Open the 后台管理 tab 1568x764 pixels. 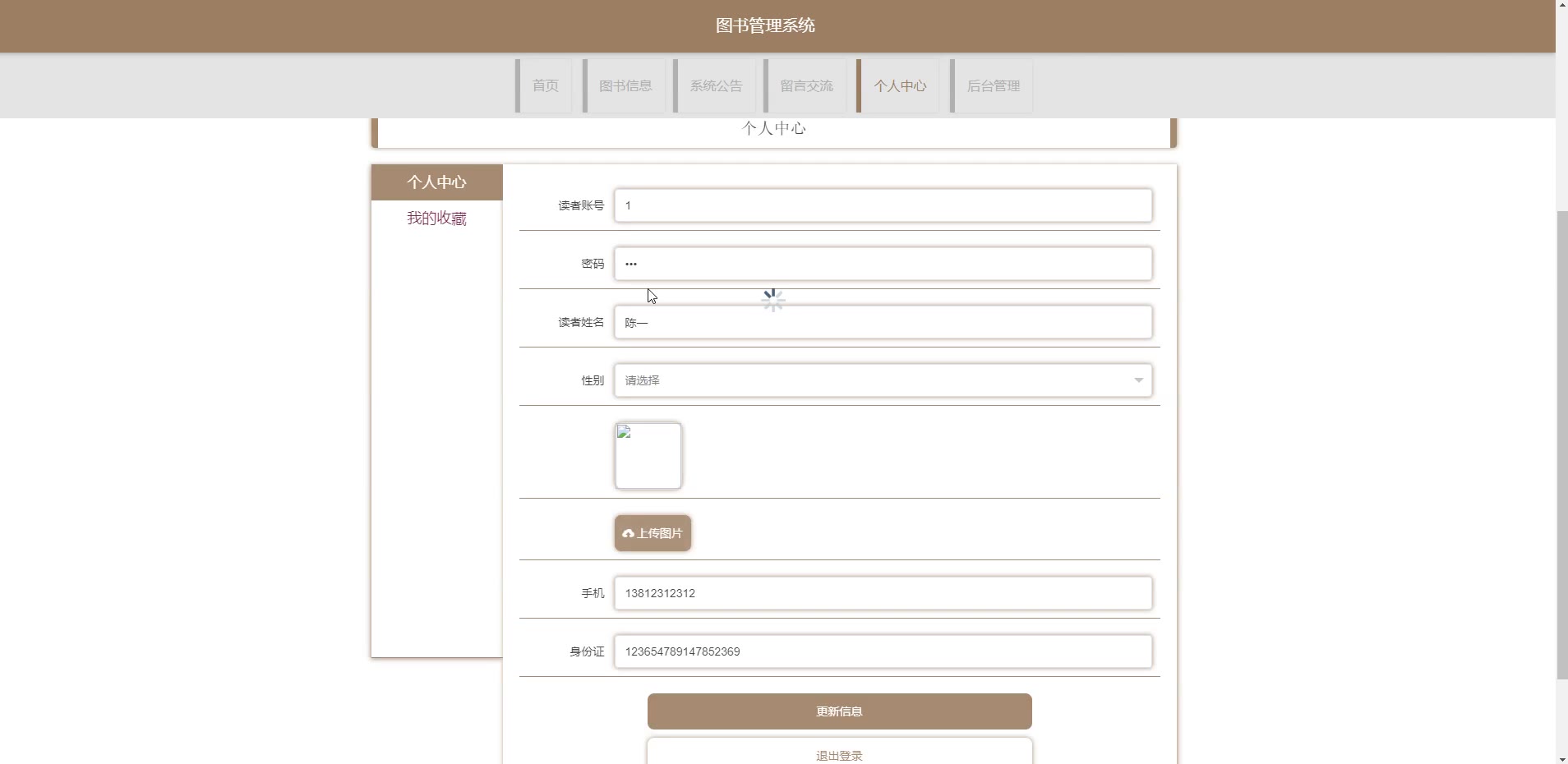[992, 85]
